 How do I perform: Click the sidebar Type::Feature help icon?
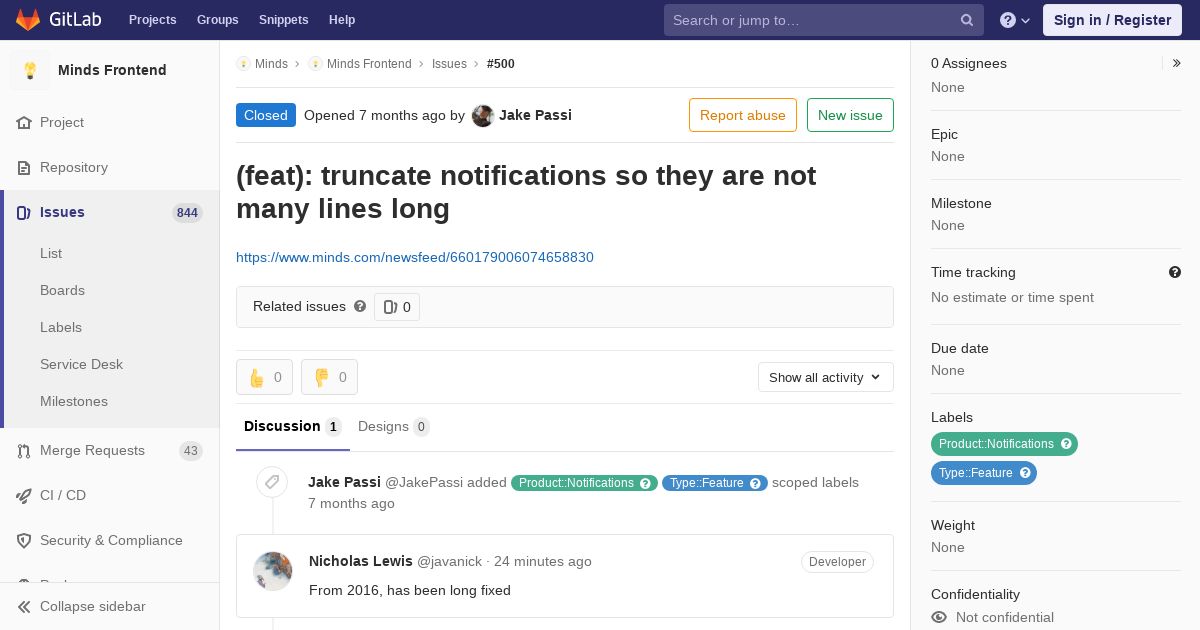click(x=1025, y=473)
